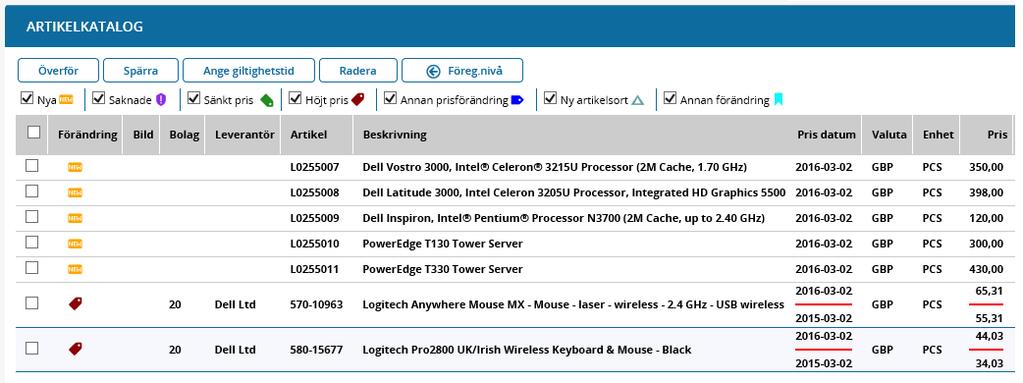Click price 430,00 for PowerEdge T330
Image resolution: width=1023 pixels, height=383 pixels.
pos(986,269)
